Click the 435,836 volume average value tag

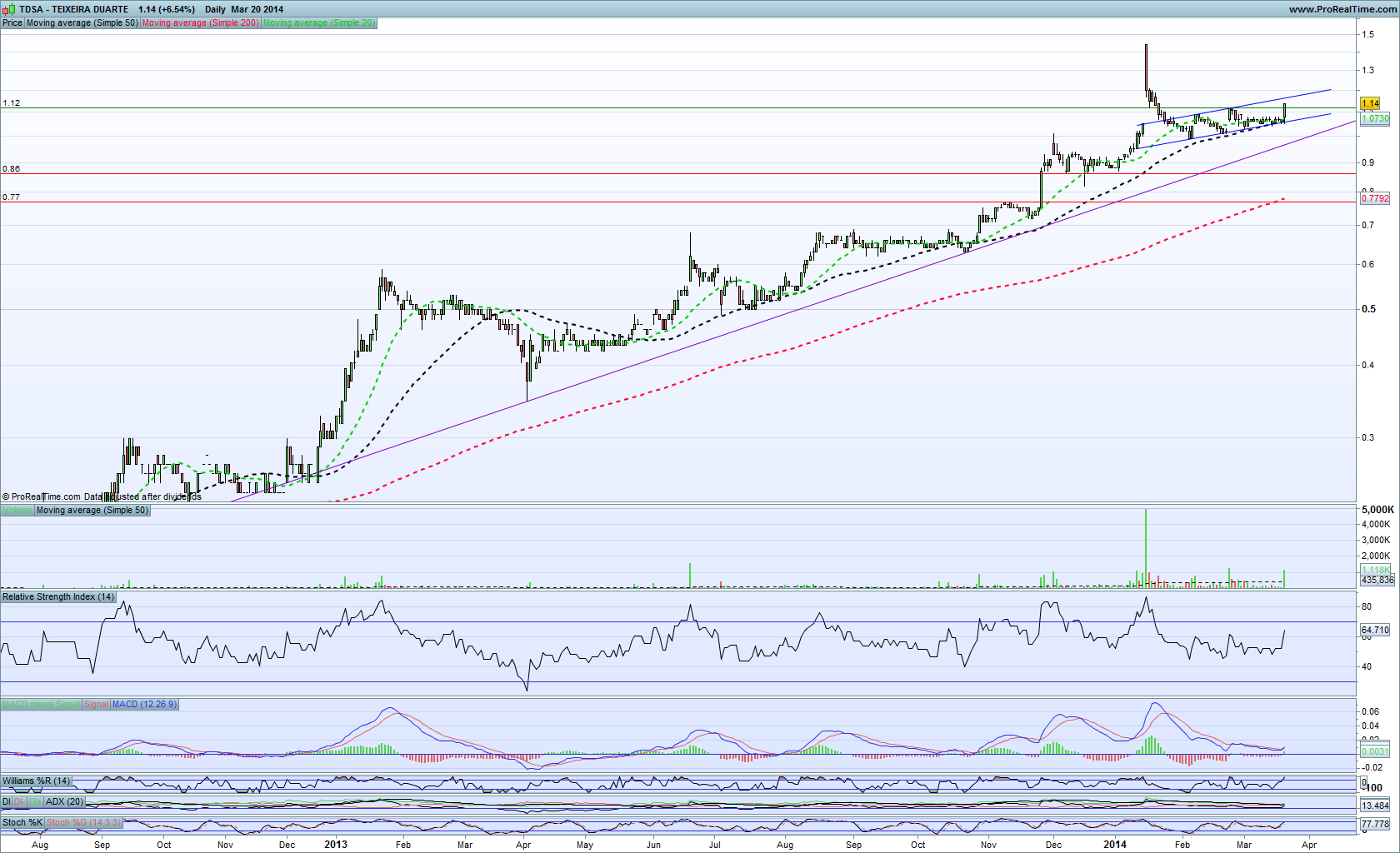coord(1377,580)
